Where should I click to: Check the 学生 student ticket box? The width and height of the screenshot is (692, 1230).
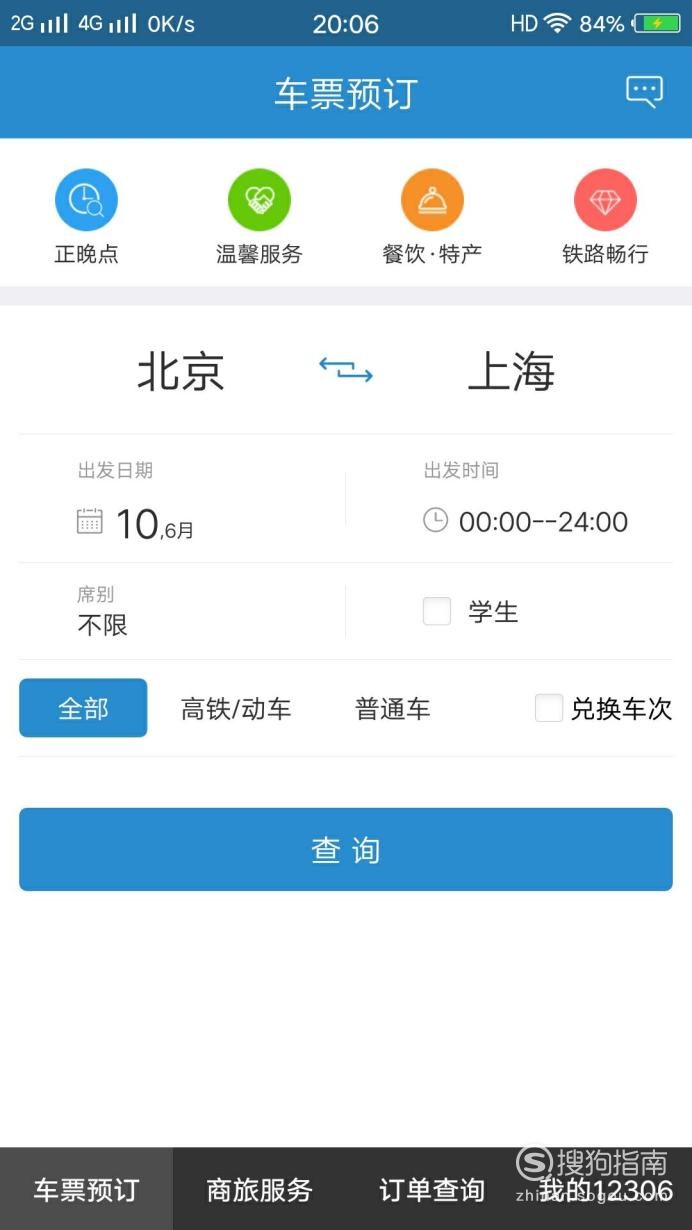pos(437,611)
